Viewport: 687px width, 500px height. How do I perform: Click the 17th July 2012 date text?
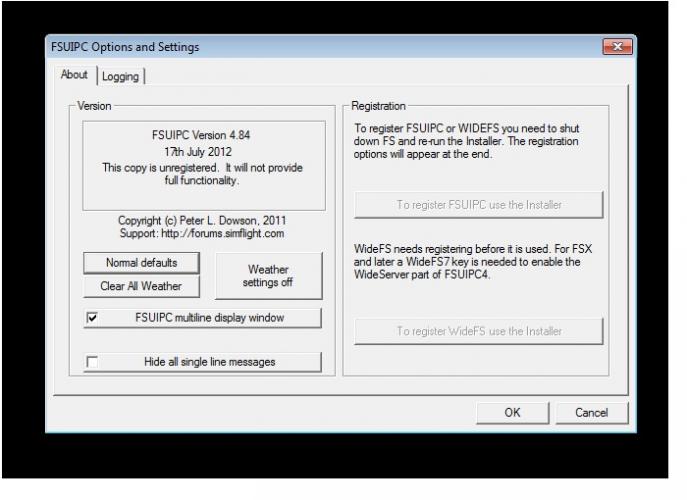tap(198, 152)
